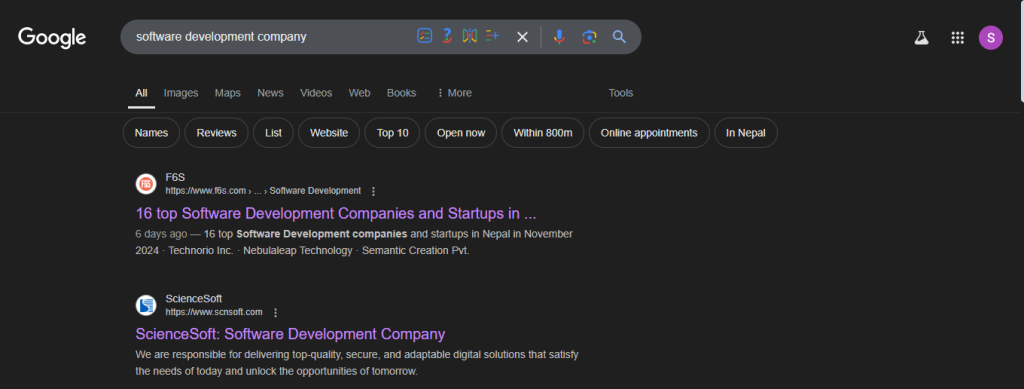1024x389 pixels.
Task: Apply the Online appointments filter chip
Action: 649,133
